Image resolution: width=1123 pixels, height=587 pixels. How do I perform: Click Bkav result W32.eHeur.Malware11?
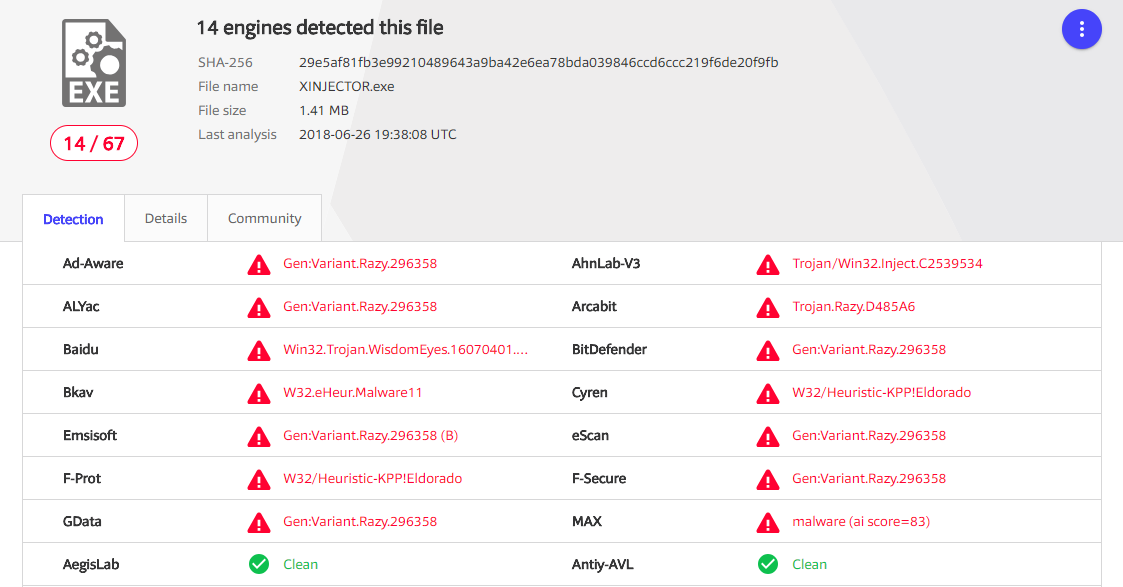click(352, 392)
